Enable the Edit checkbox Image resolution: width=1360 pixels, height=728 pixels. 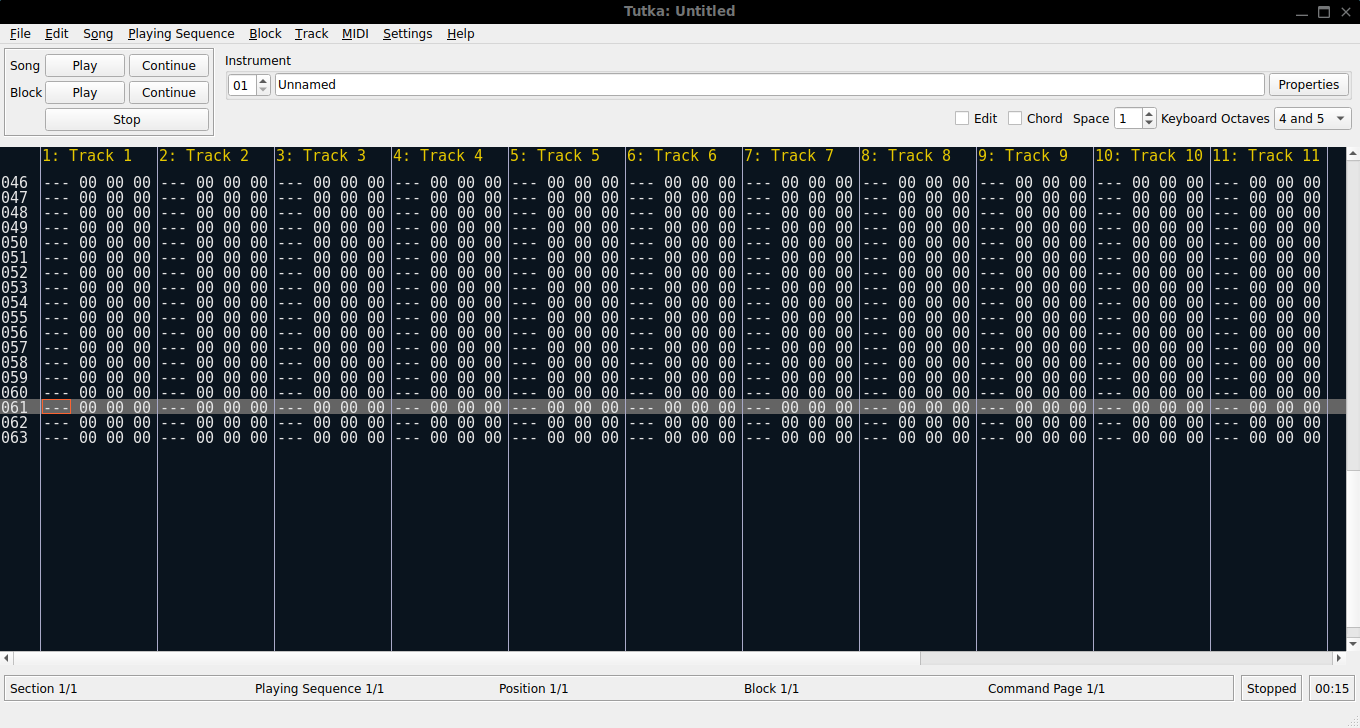click(x=961, y=118)
